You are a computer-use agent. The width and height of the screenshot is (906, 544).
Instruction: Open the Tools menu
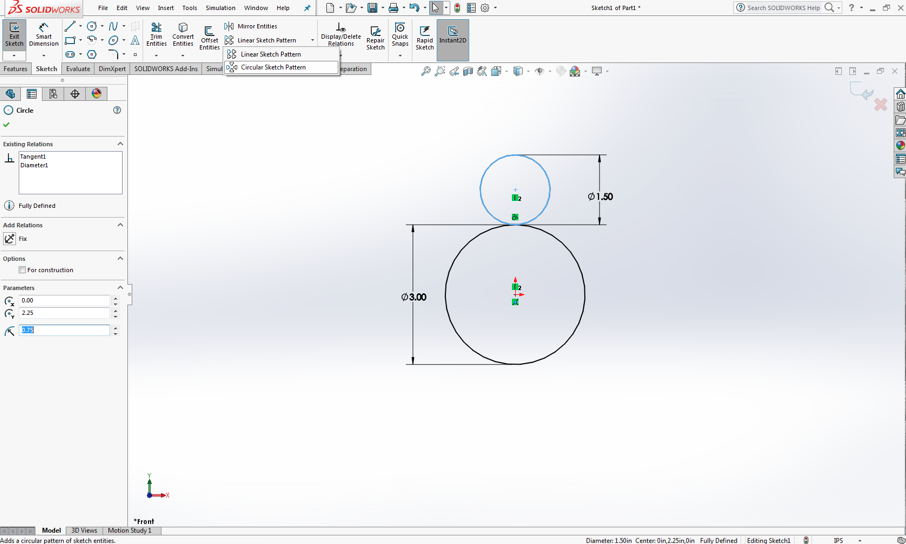point(190,8)
